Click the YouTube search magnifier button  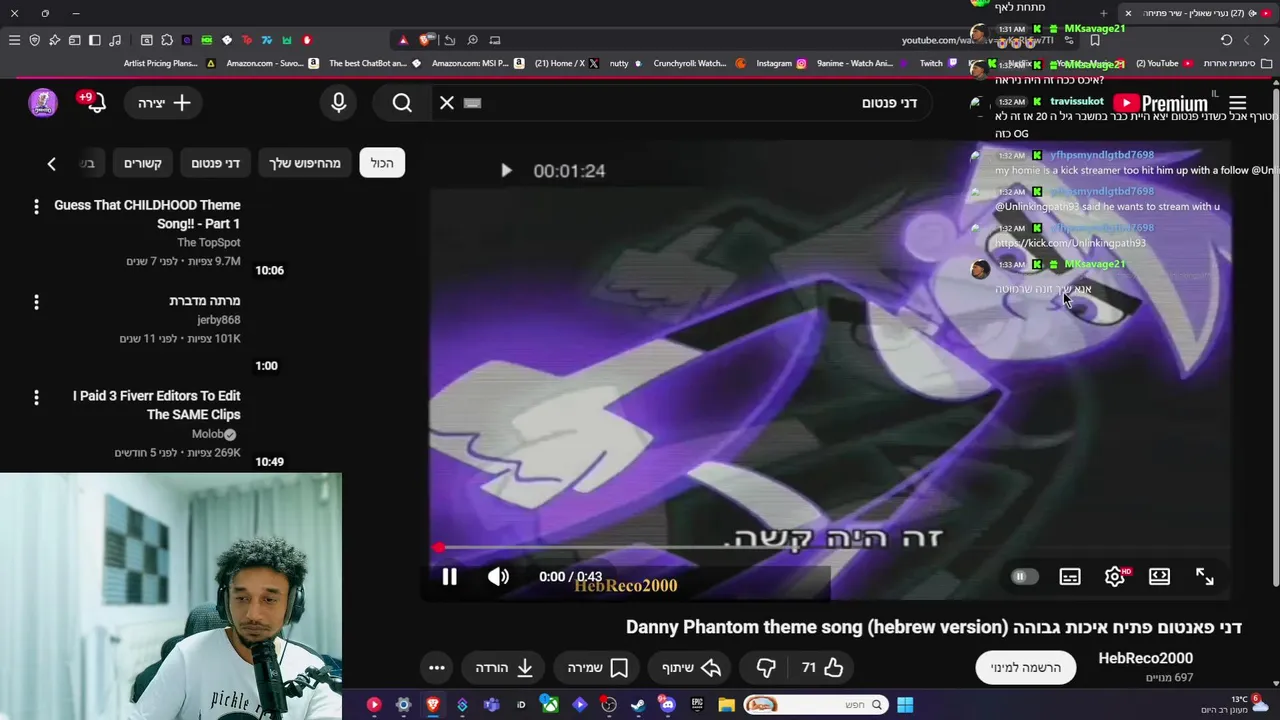click(402, 102)
